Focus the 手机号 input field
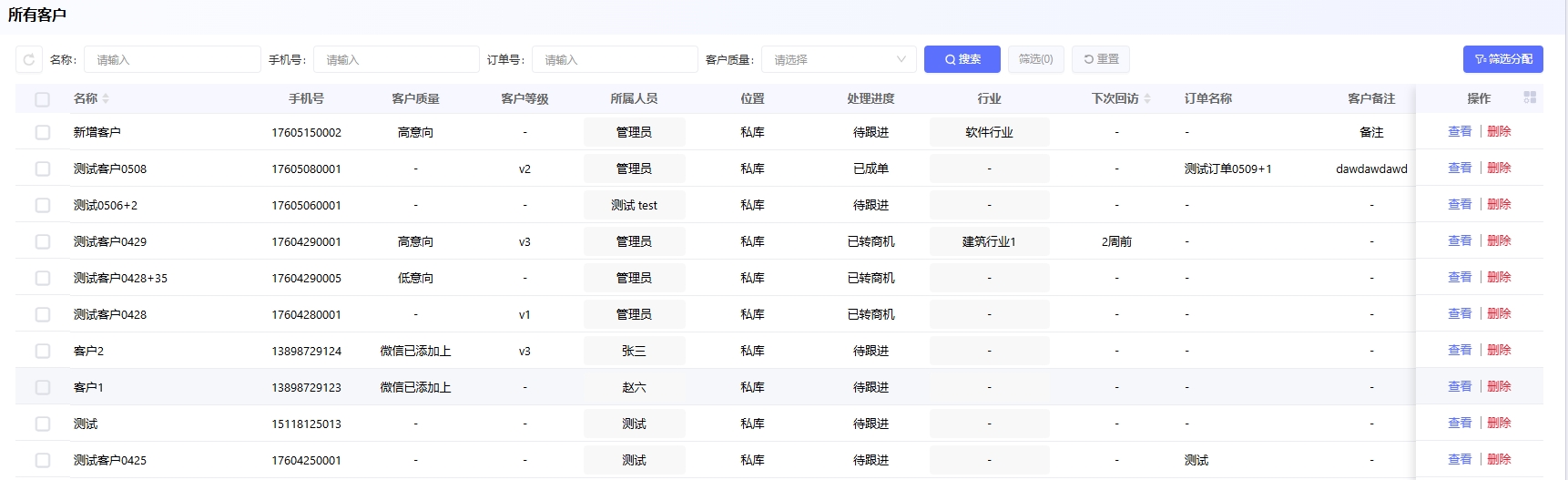1568x480 pixels. [x=396, y=60]
